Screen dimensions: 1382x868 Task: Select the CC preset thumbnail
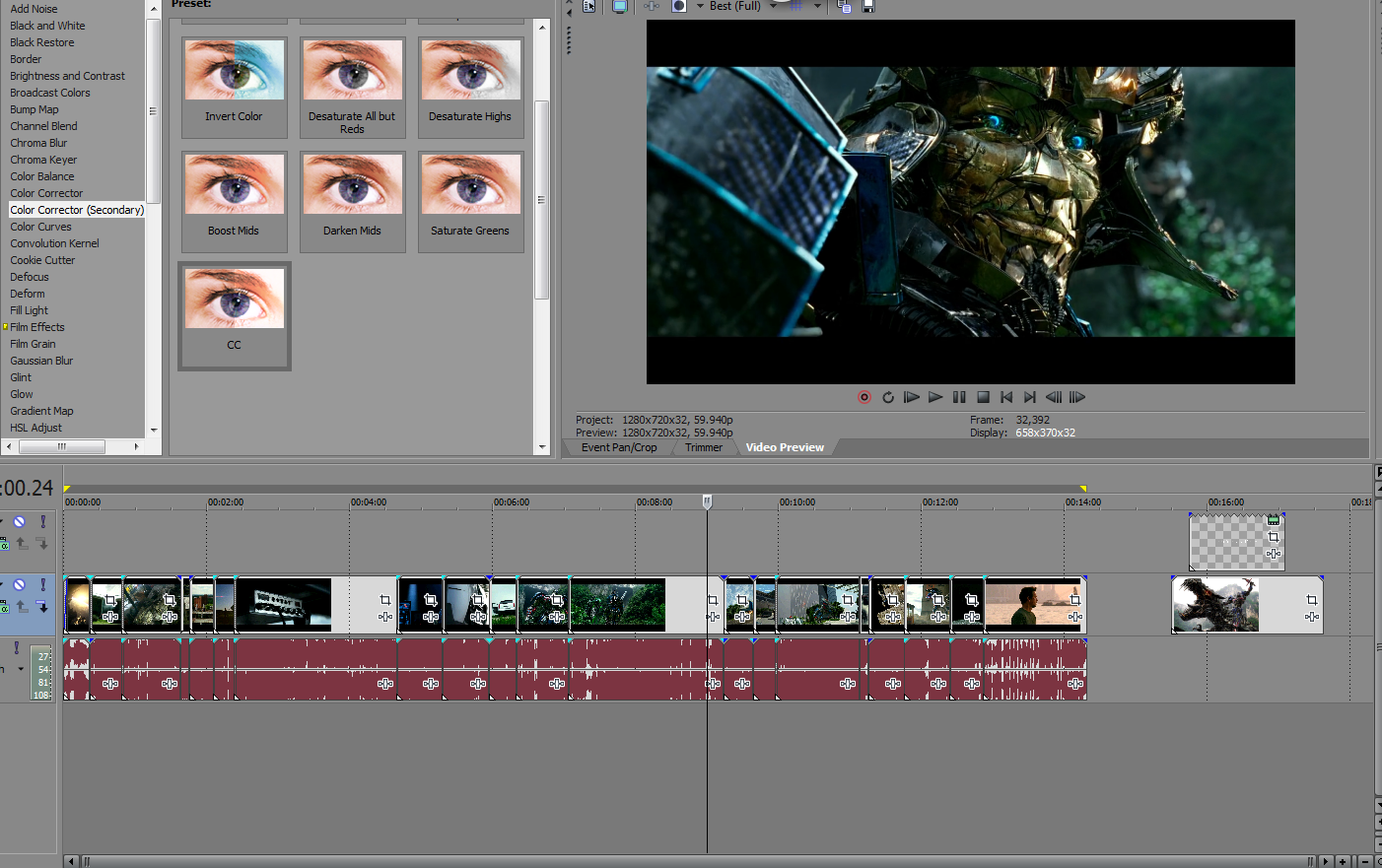234,315
